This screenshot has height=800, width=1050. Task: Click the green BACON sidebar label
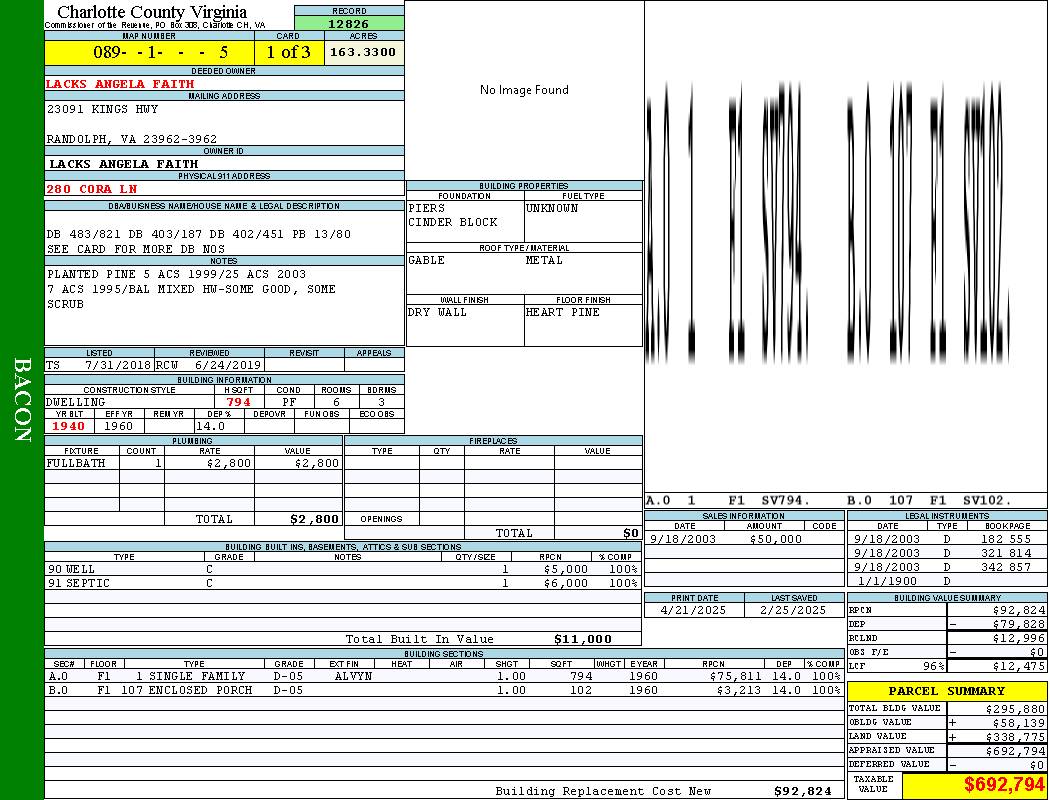coord(22,400)
